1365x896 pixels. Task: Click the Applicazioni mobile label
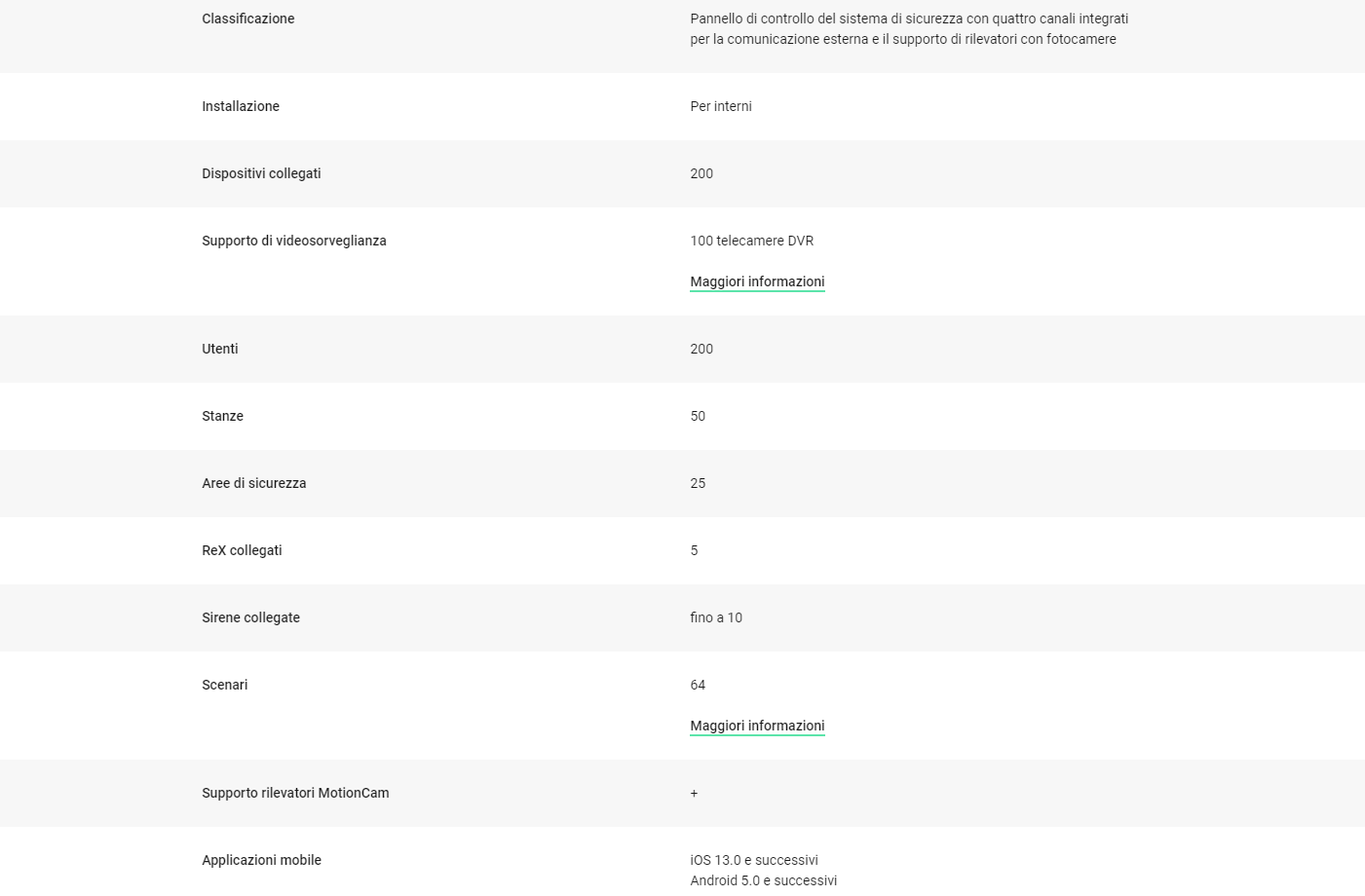(x=262, y=860)
